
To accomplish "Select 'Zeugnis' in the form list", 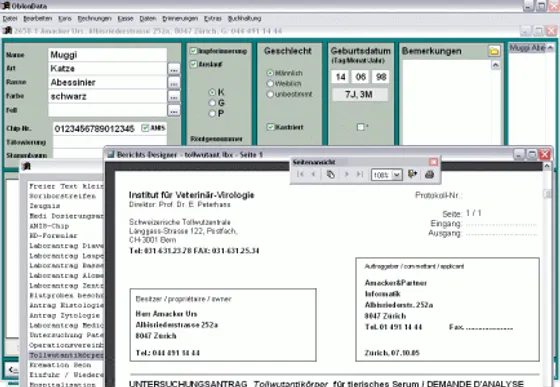I will 45,206.
